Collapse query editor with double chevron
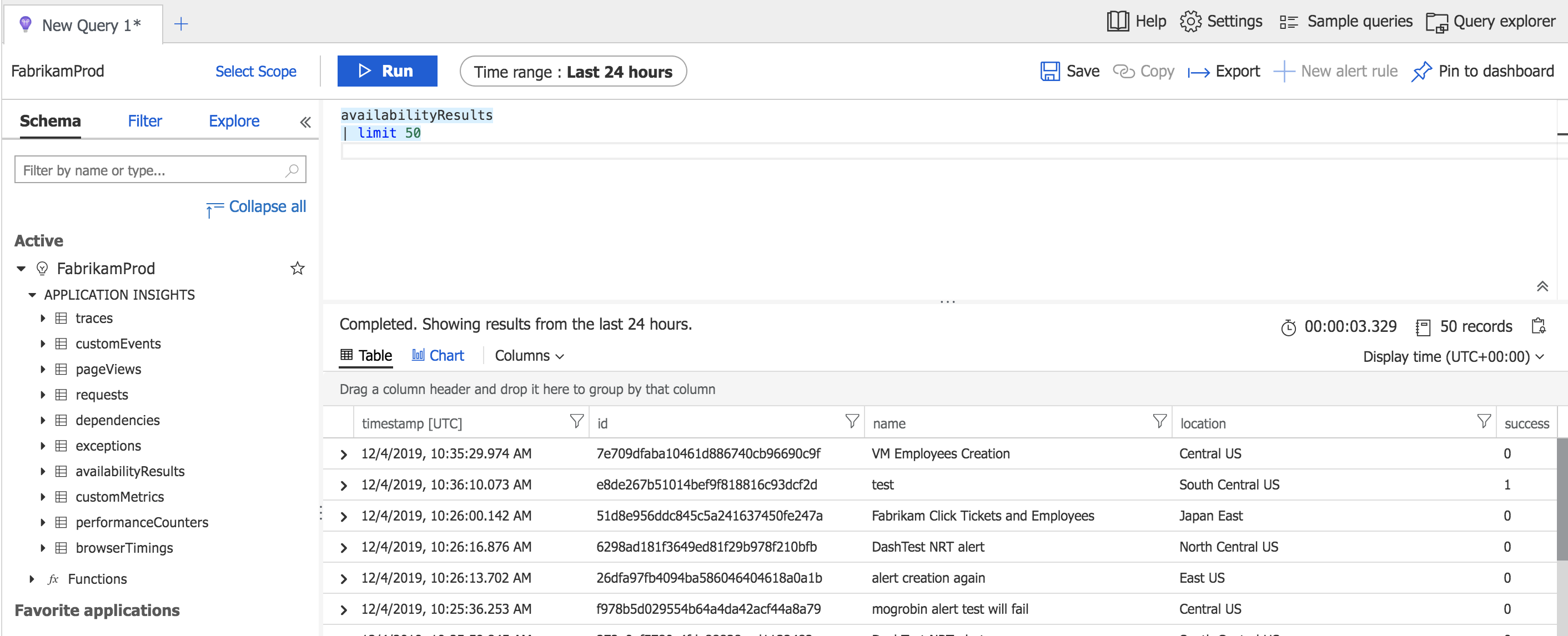 1542,286
